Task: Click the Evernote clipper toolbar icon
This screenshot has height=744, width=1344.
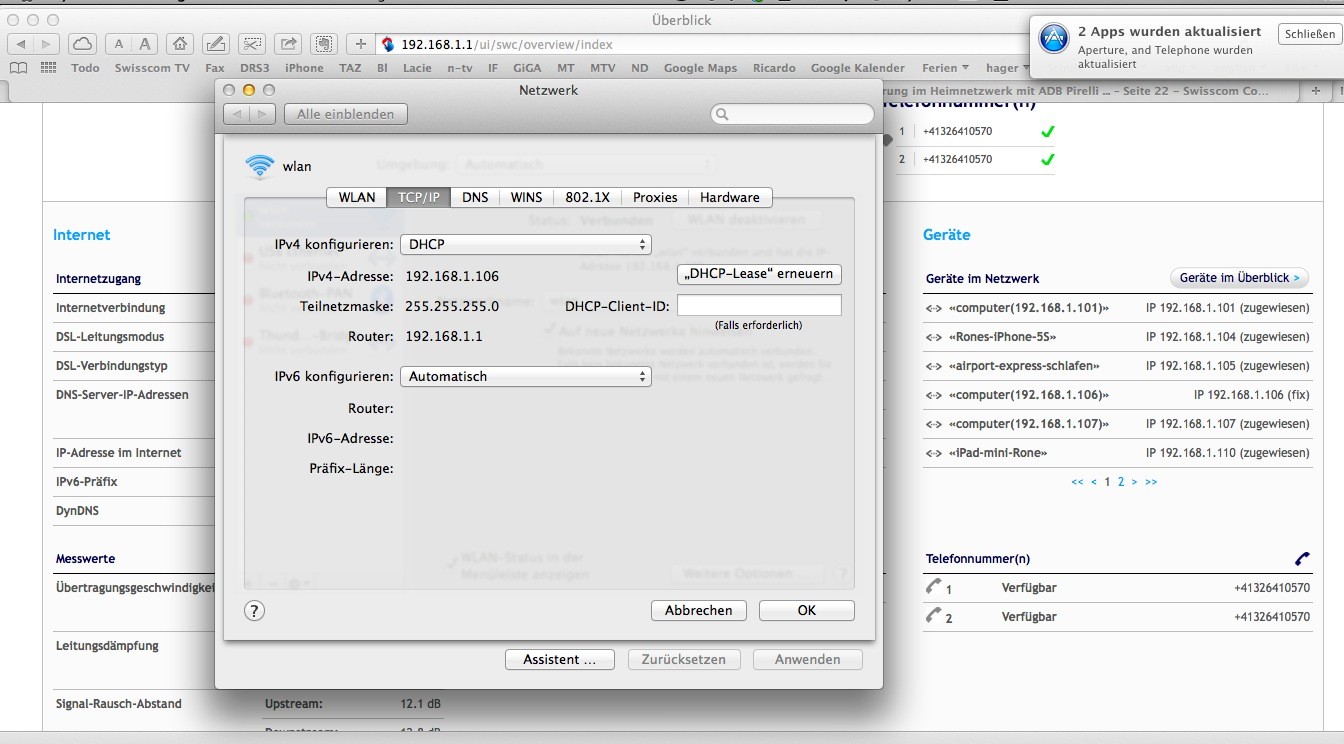Action: pyautogui.click(x=322, y=44)
